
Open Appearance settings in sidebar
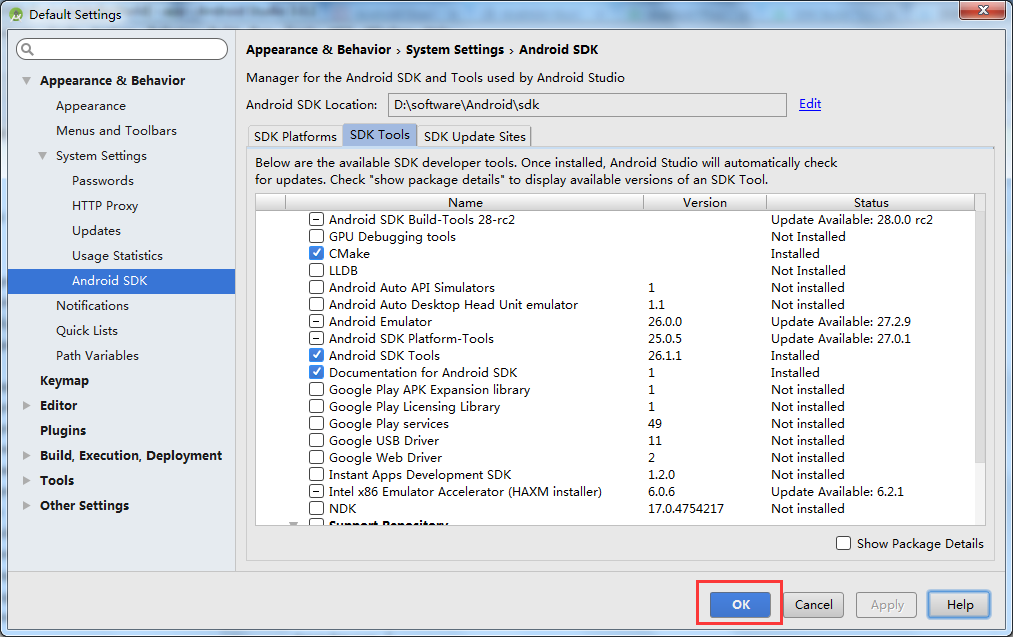(91, 106)
